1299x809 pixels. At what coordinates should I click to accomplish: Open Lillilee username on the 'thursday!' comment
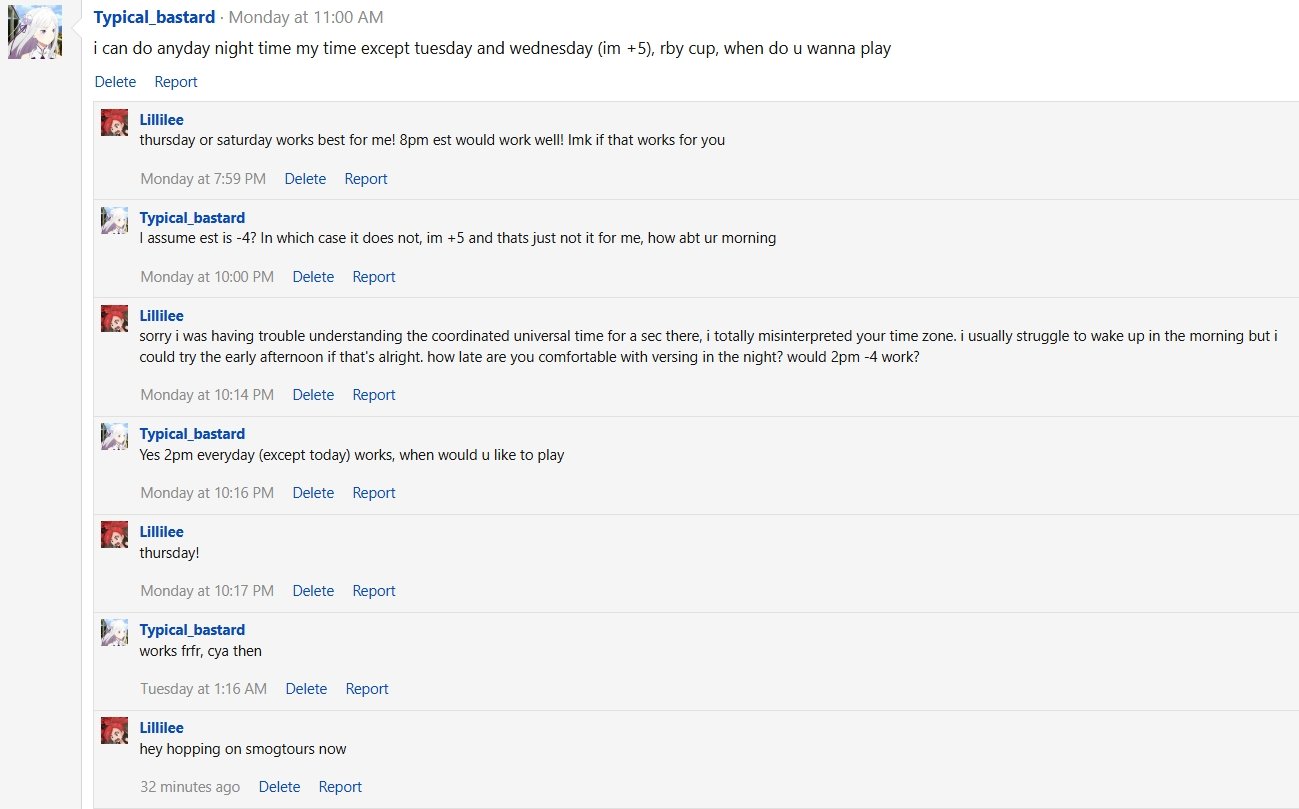click(162, 532)
